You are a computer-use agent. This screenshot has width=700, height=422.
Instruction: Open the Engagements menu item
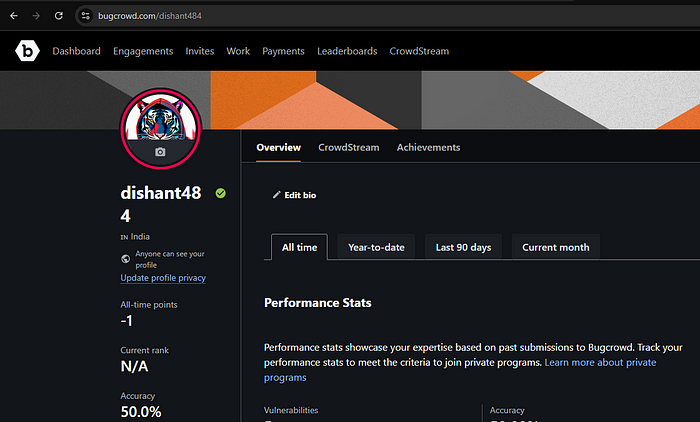tap(143, 51)
